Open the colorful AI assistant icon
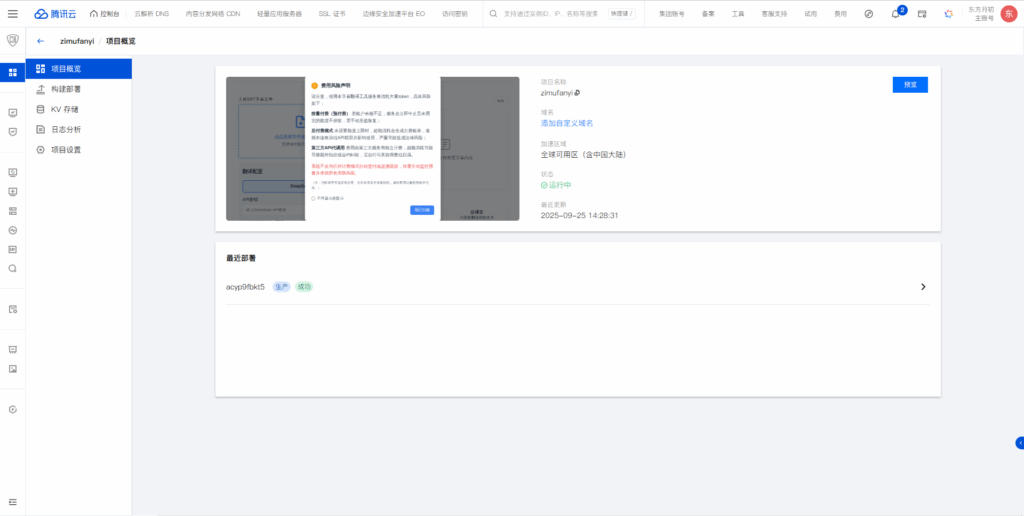Screen dimensions: 1024x516 pos(948,14)
